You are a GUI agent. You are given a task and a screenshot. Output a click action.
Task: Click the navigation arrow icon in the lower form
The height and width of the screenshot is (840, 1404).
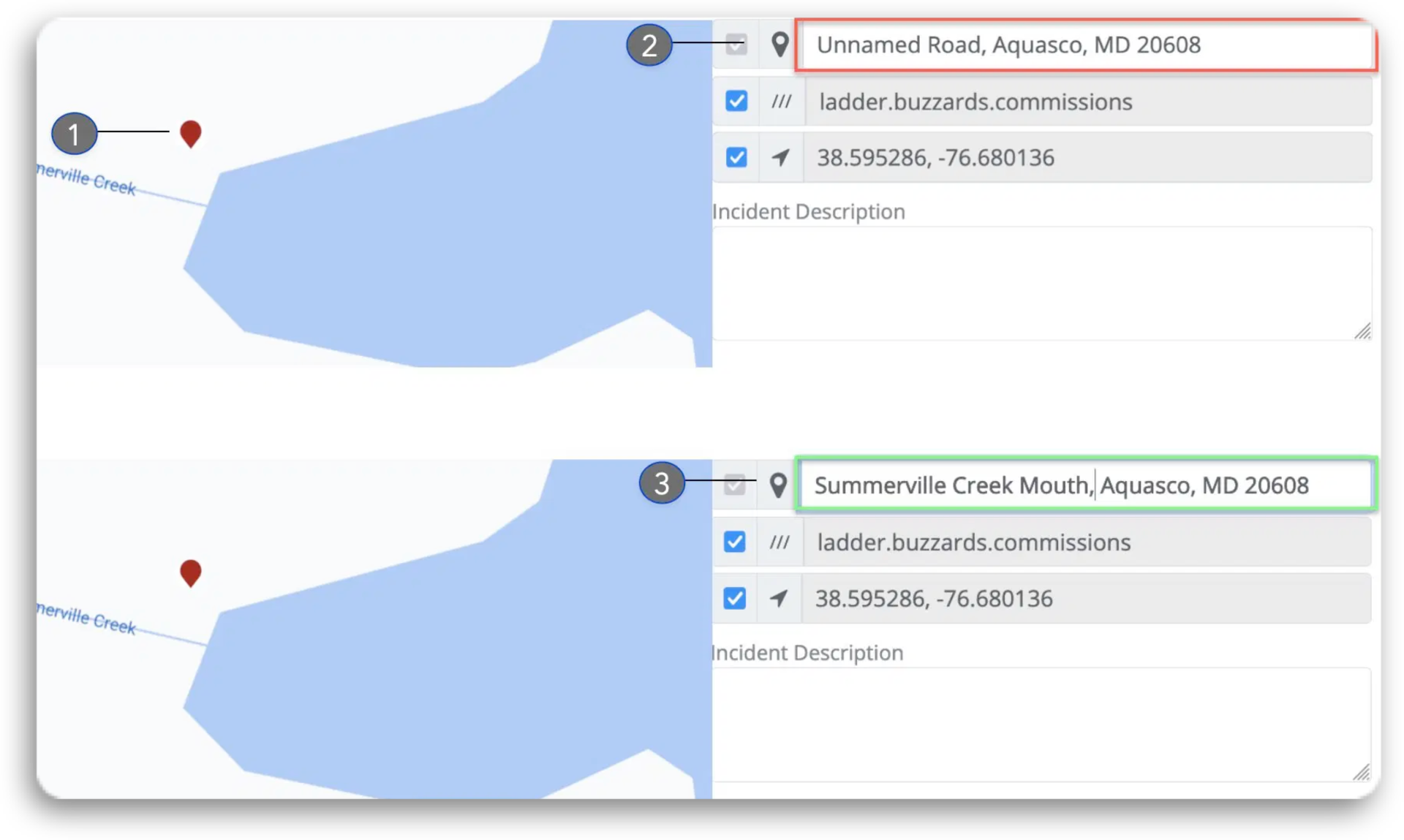coord(779,598)
